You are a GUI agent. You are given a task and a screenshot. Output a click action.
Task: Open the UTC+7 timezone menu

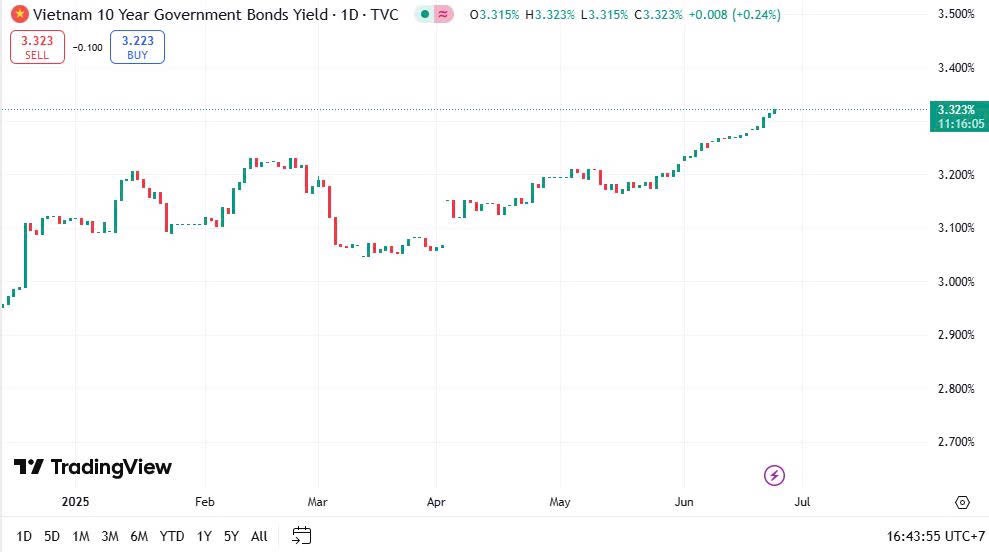click(935, 536)
